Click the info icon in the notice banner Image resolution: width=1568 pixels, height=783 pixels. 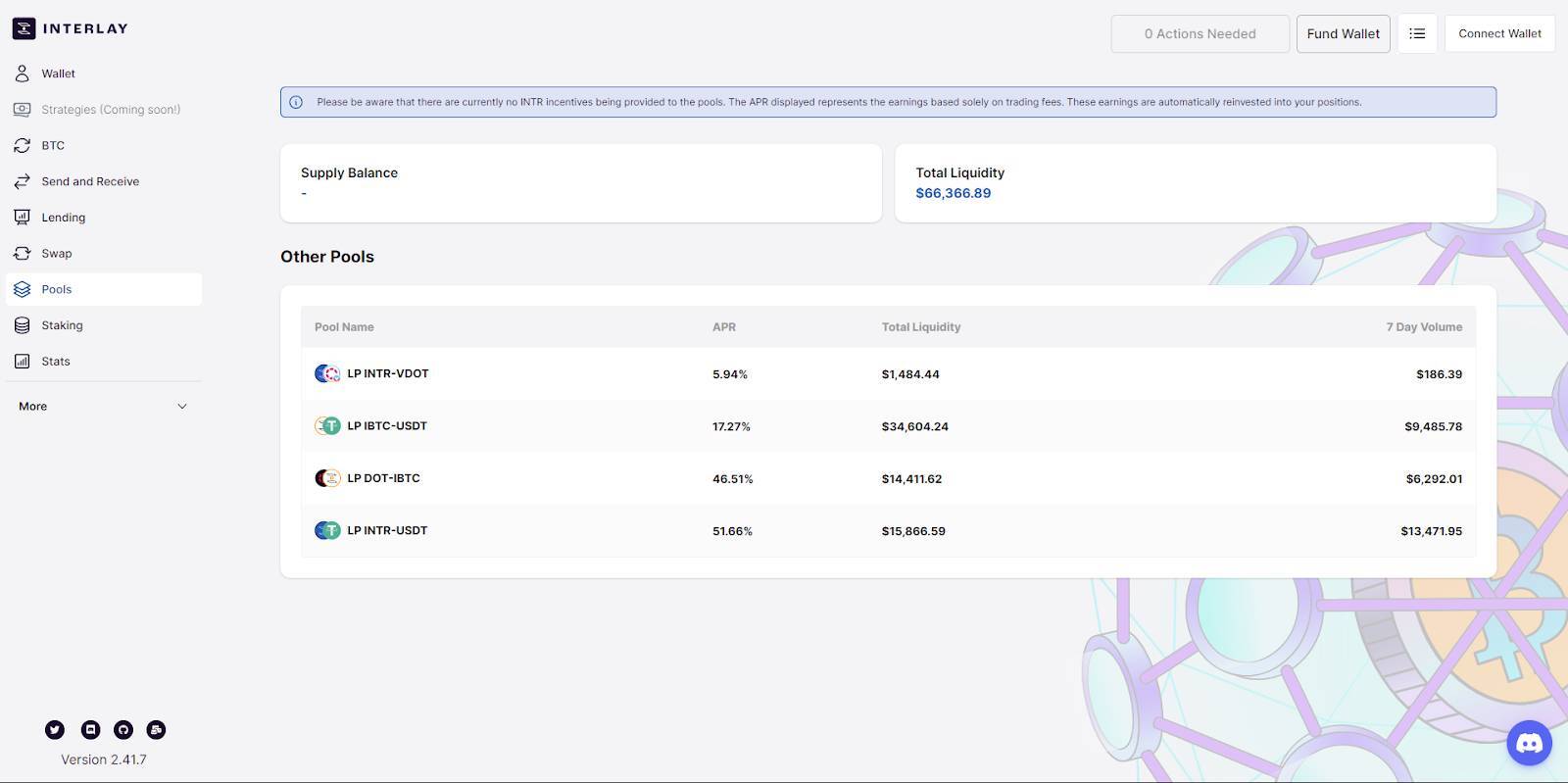296,102
